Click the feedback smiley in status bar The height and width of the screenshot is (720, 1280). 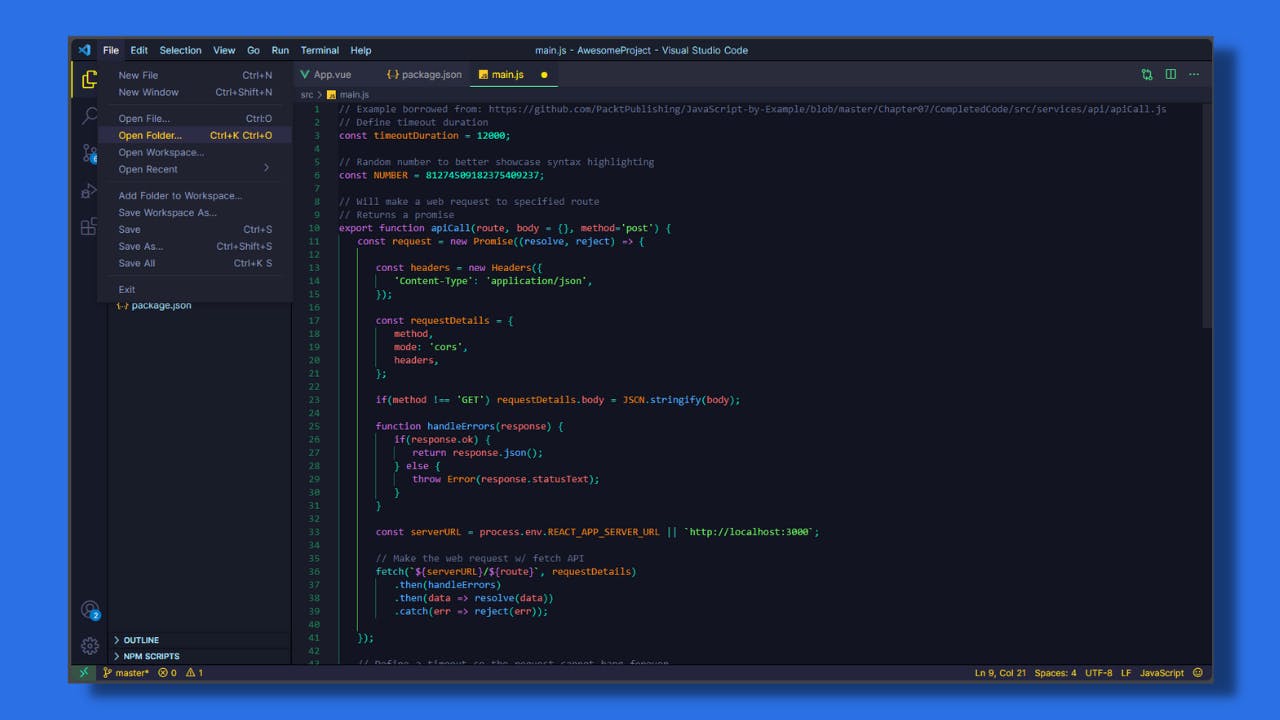pyautogui.click(x=1197, y=673)
